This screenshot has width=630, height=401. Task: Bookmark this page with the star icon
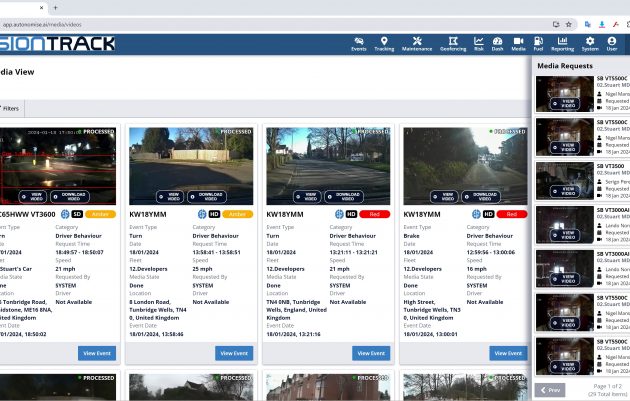pyautogui.click(x=570, y=24)
